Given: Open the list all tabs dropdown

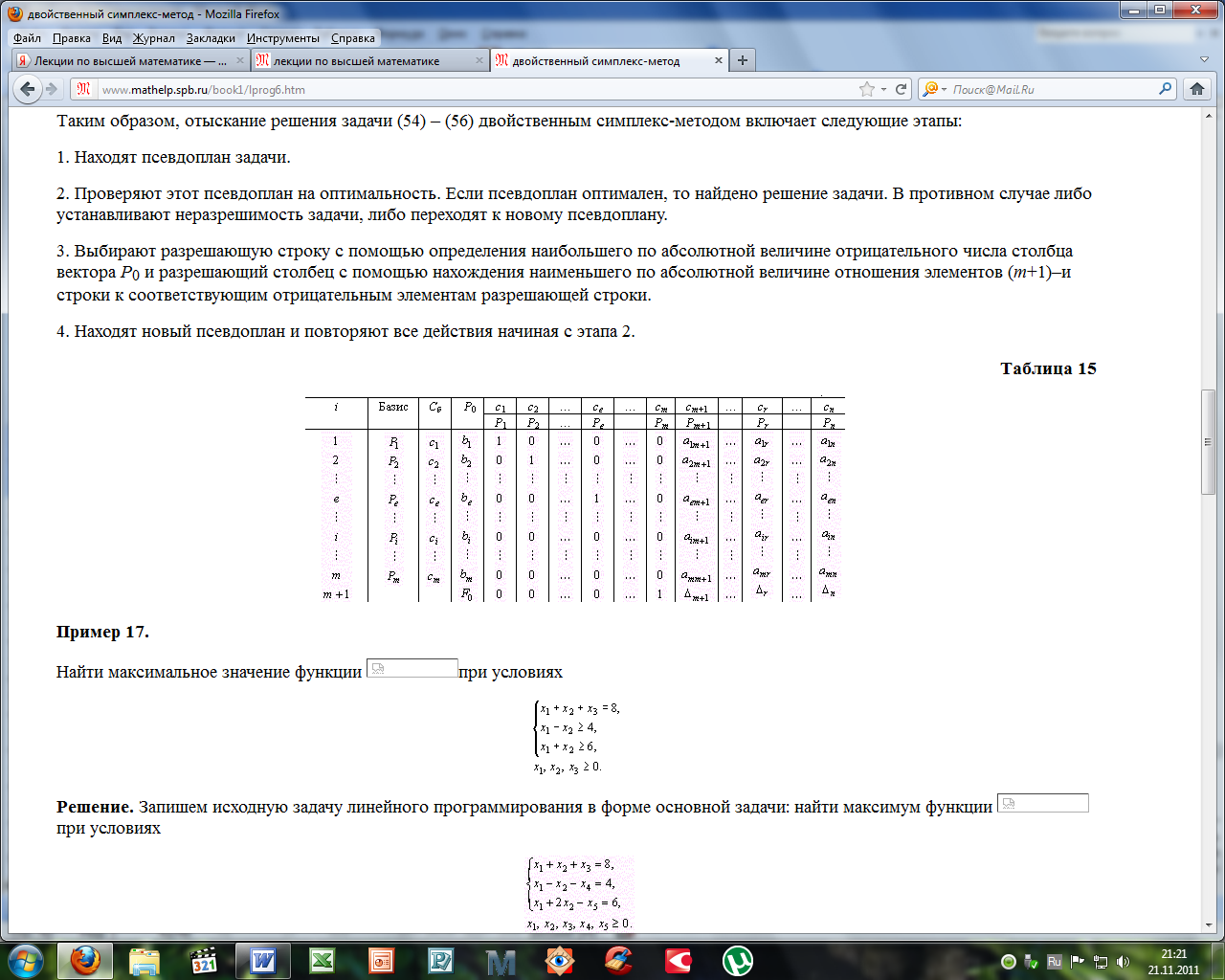Looking at the screenshot, I should (1205, 60).
